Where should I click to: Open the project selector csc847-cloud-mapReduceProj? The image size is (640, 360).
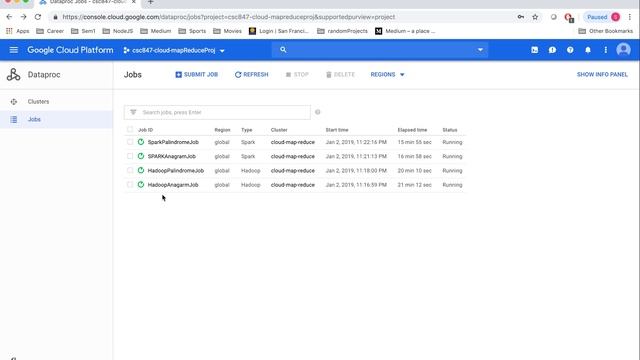coord(174,51)
